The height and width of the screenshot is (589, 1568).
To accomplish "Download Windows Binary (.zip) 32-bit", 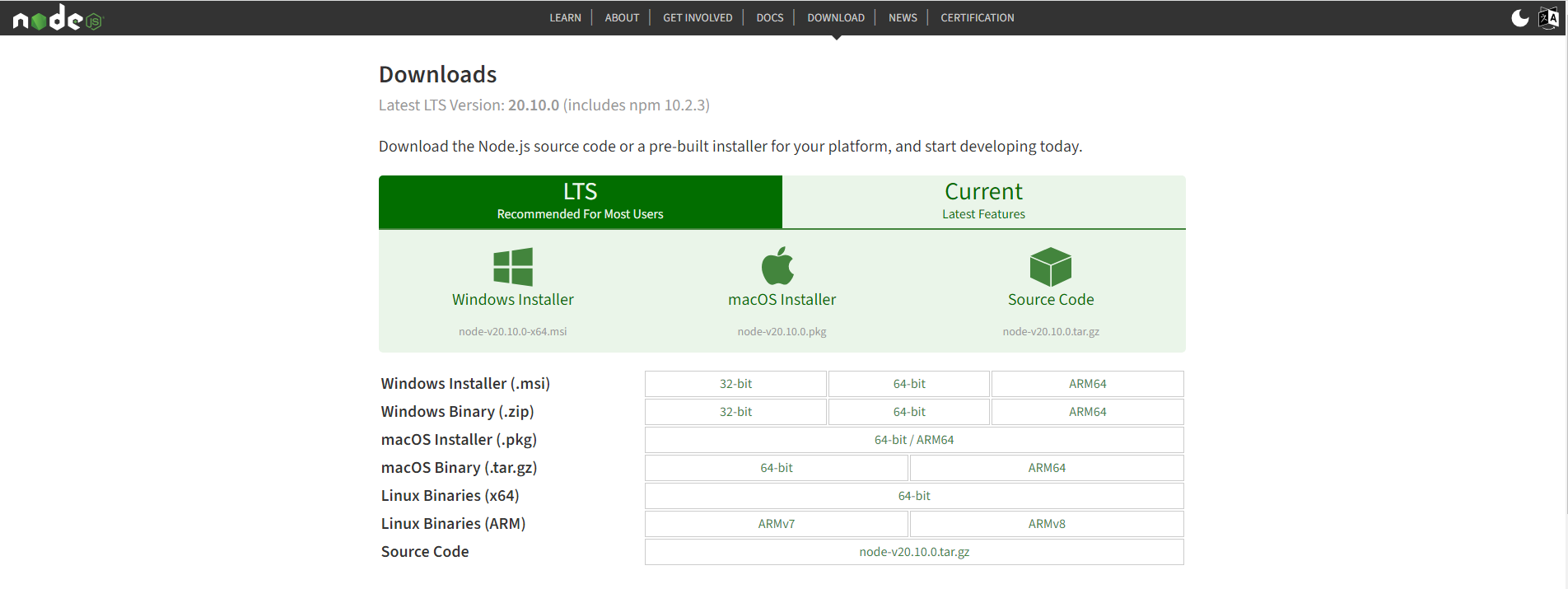I will tap(735, 412).
